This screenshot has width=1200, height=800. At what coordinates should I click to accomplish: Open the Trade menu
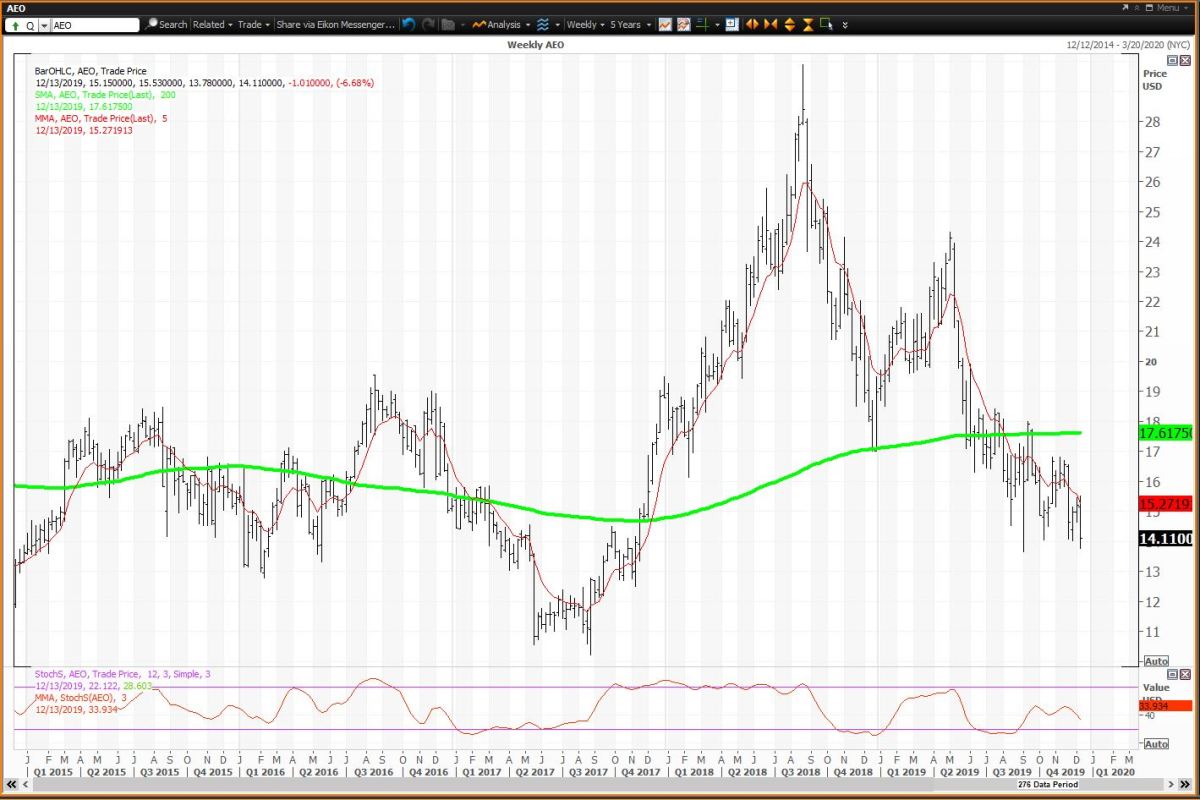253,24
